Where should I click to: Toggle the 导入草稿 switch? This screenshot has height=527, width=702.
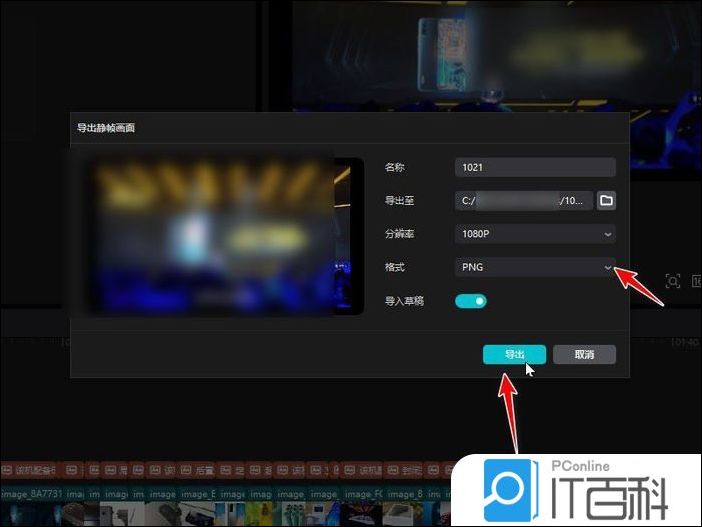471,301
